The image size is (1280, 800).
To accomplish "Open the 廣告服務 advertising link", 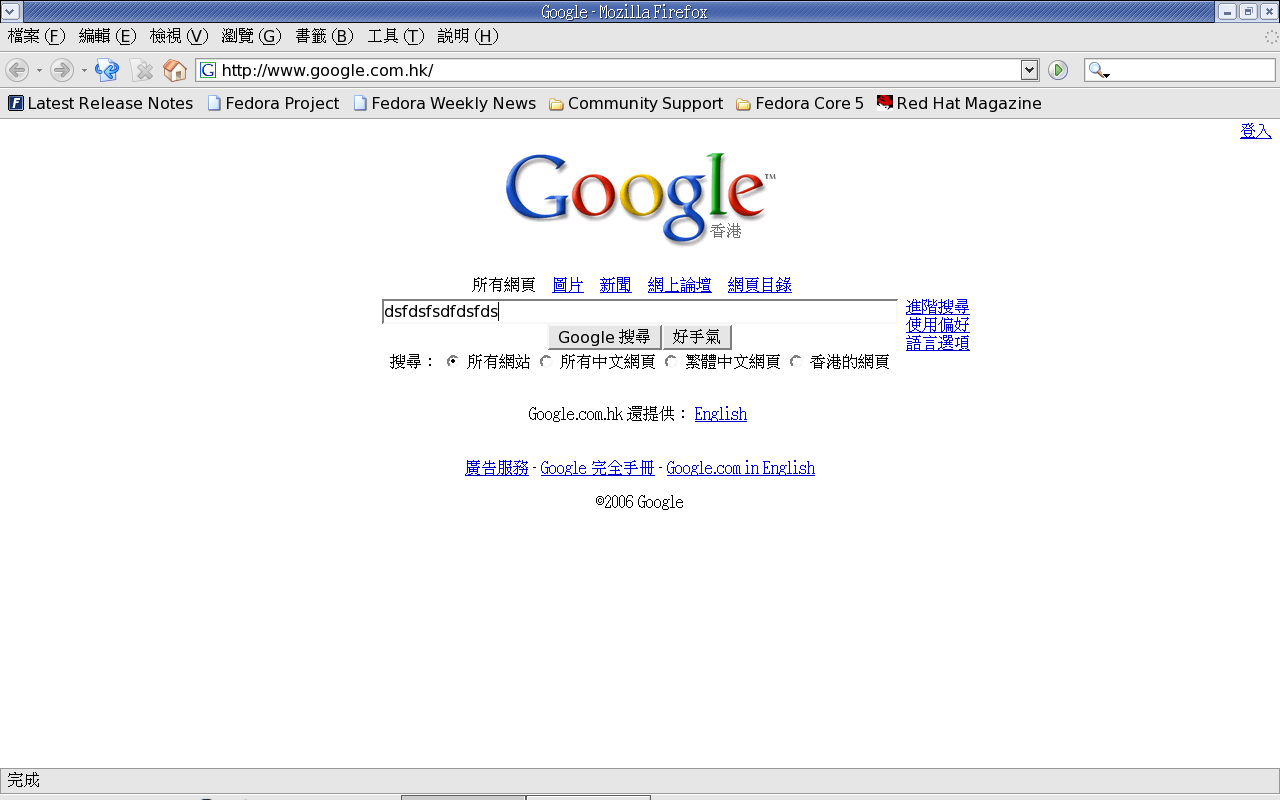I will tap(497, 468).
